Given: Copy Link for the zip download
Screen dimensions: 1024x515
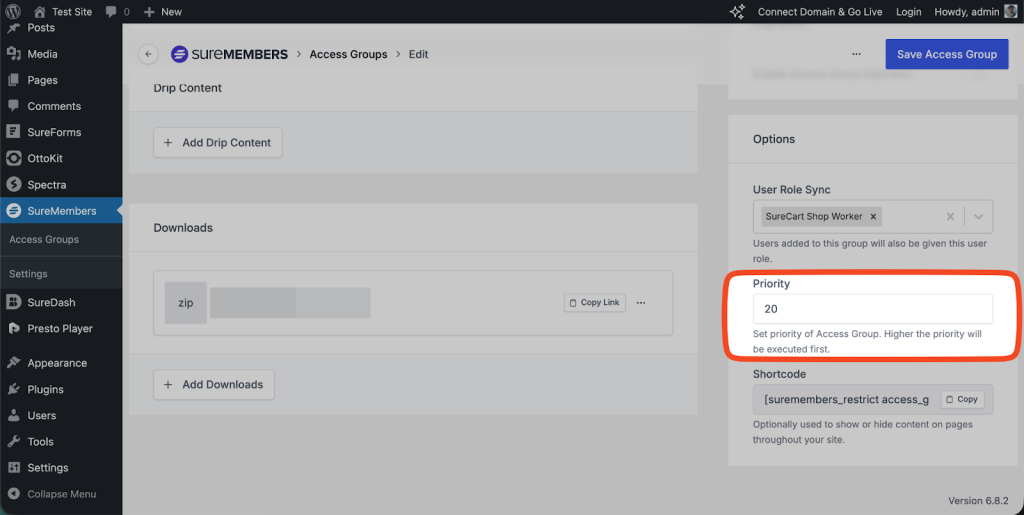Looking at the screenshot, I should 594,303.
